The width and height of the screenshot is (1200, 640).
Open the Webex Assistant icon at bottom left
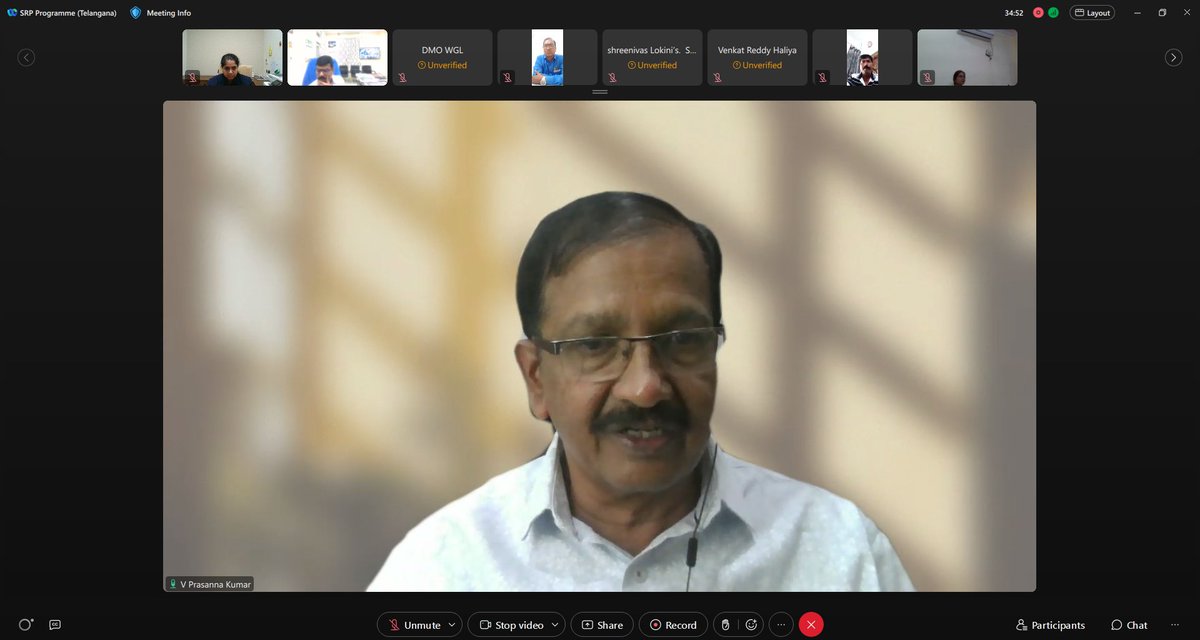click(26, 624)
